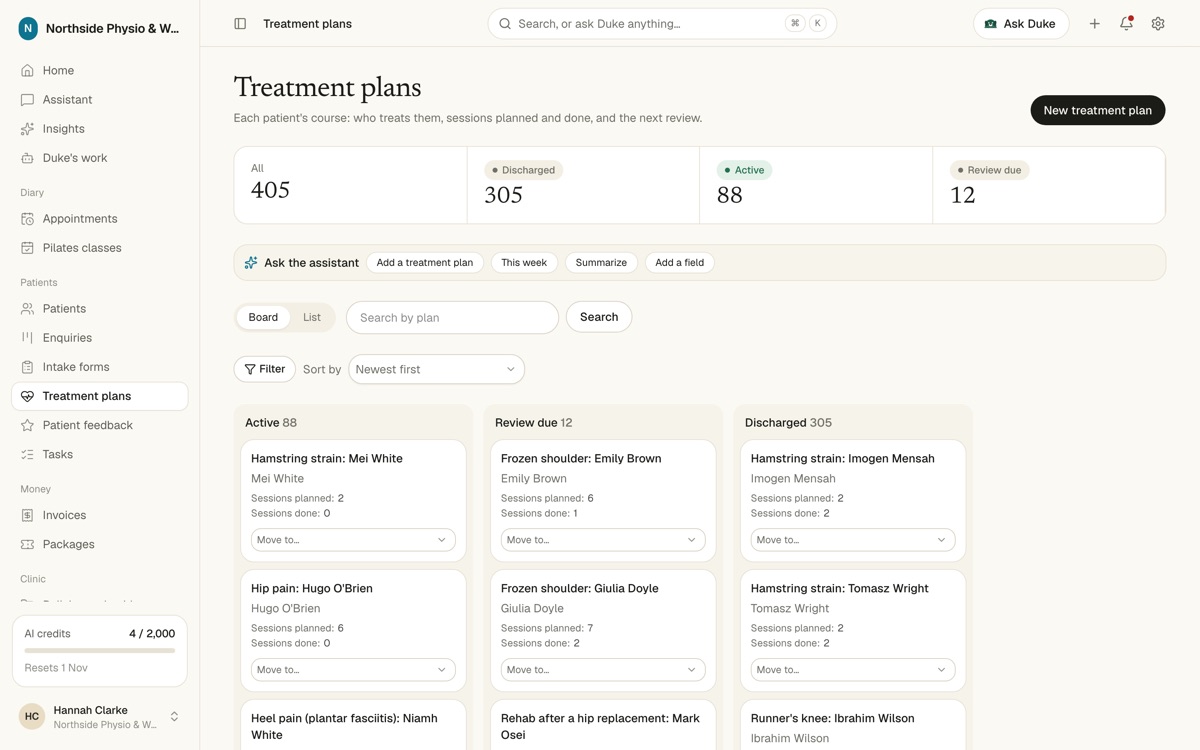
Task: Open Frozen shoulder: Giulia Doyle card
Action: [603, 630]
